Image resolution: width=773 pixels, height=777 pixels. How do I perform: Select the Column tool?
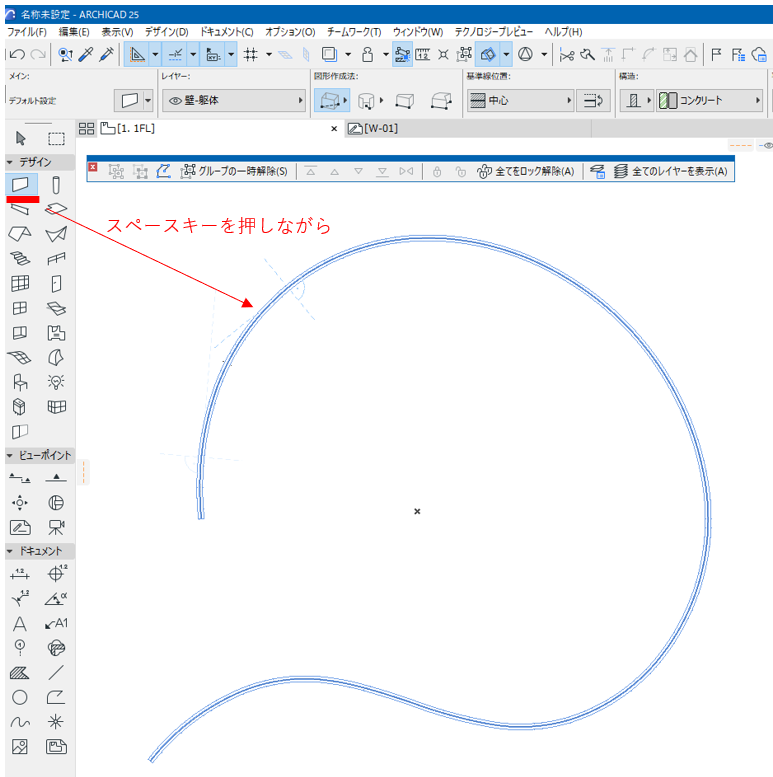click(x=56, y=185)
